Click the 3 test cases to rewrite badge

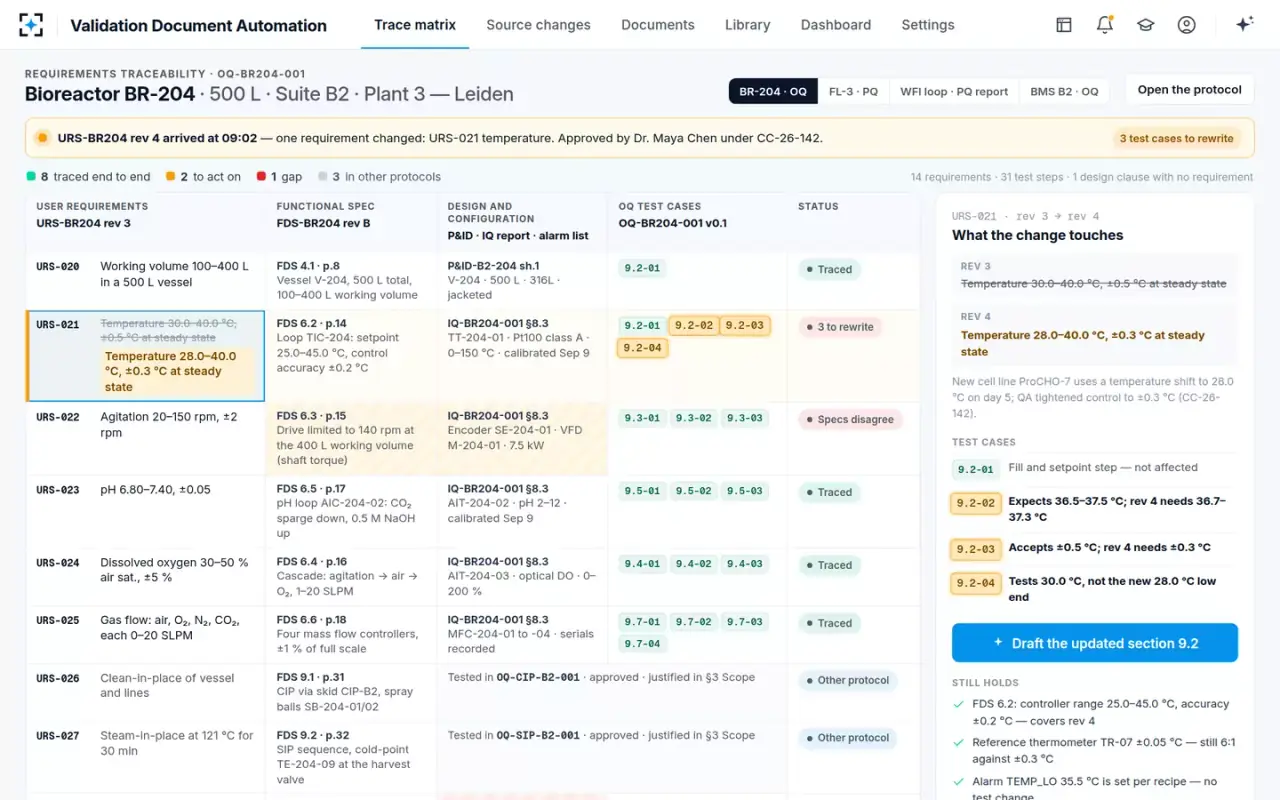tap(1176, 138)
